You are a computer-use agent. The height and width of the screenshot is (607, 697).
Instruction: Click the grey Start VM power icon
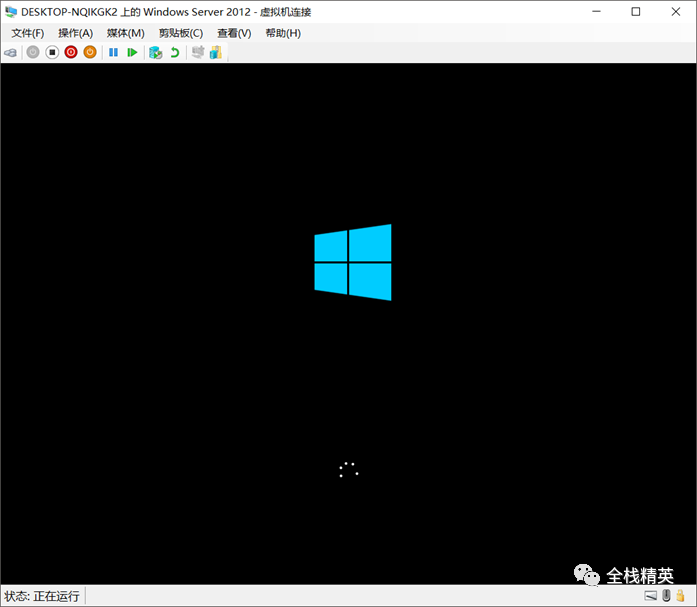pos(33,52)
